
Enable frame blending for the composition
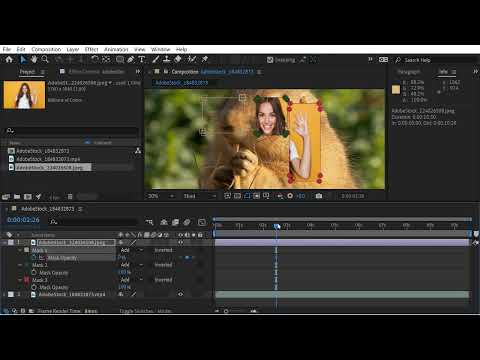175,222
